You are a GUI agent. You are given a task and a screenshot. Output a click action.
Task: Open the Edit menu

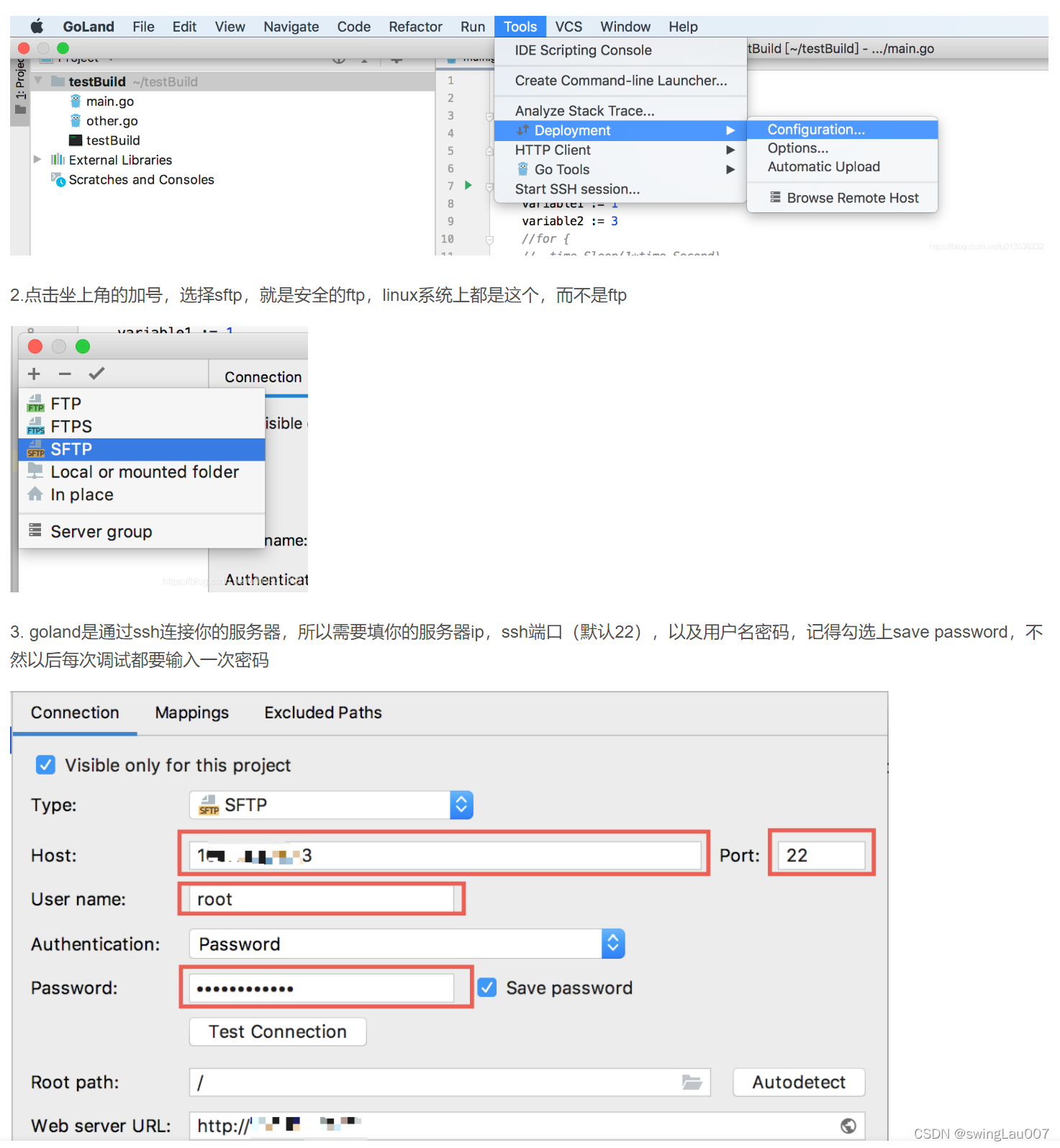(x=184, y=27)
